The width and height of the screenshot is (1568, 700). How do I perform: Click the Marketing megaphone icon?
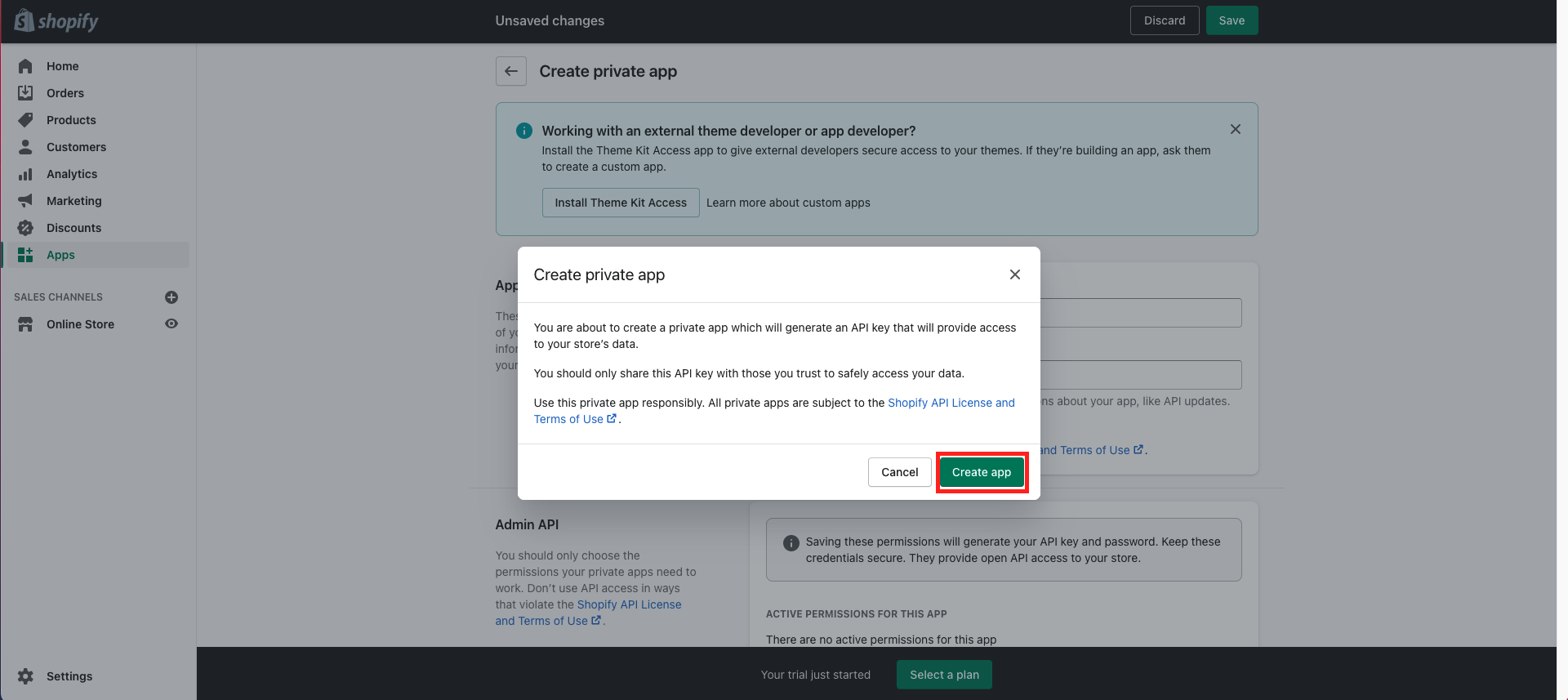25,201
